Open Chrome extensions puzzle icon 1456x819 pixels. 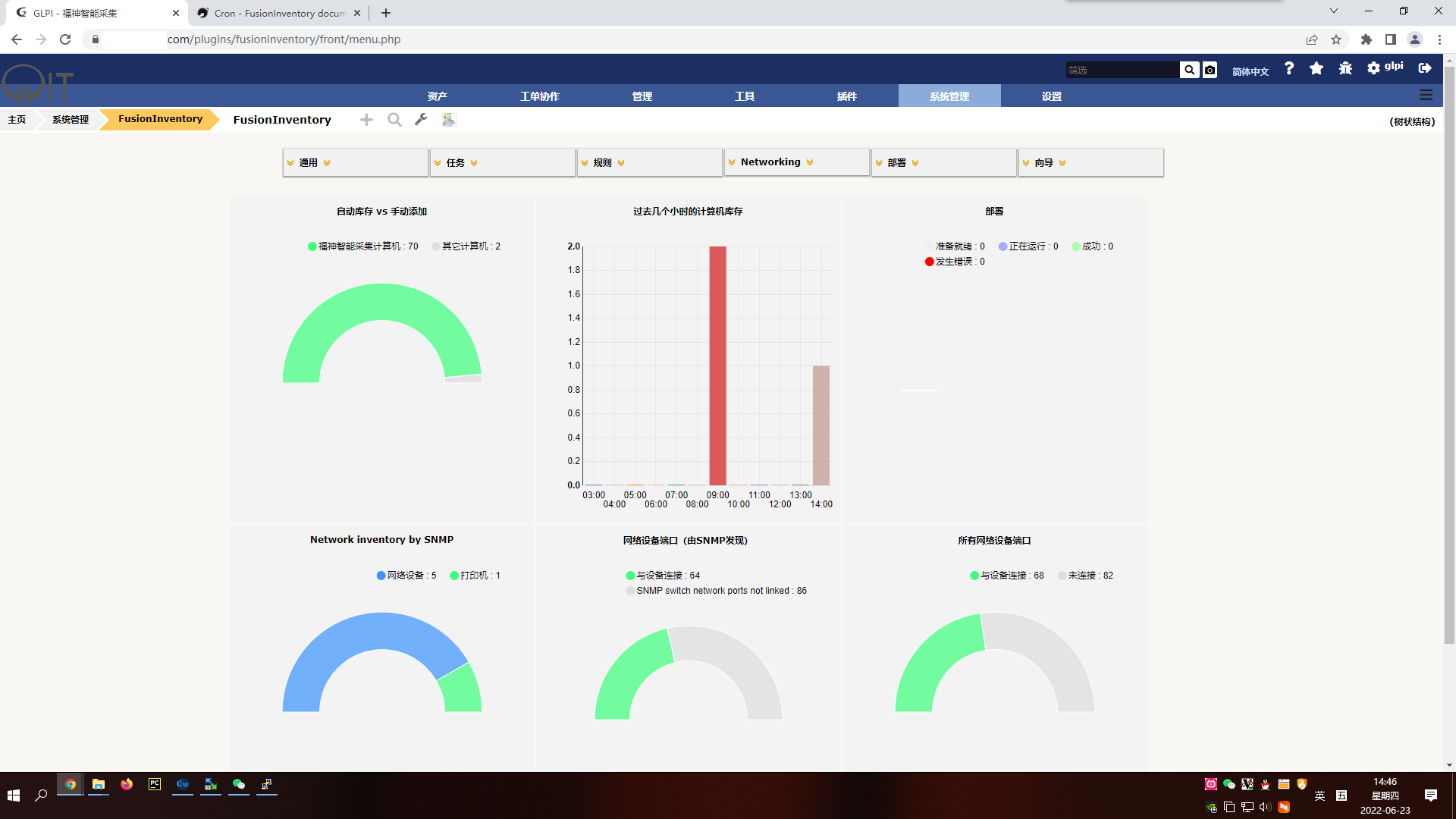tap(1367, 39)
